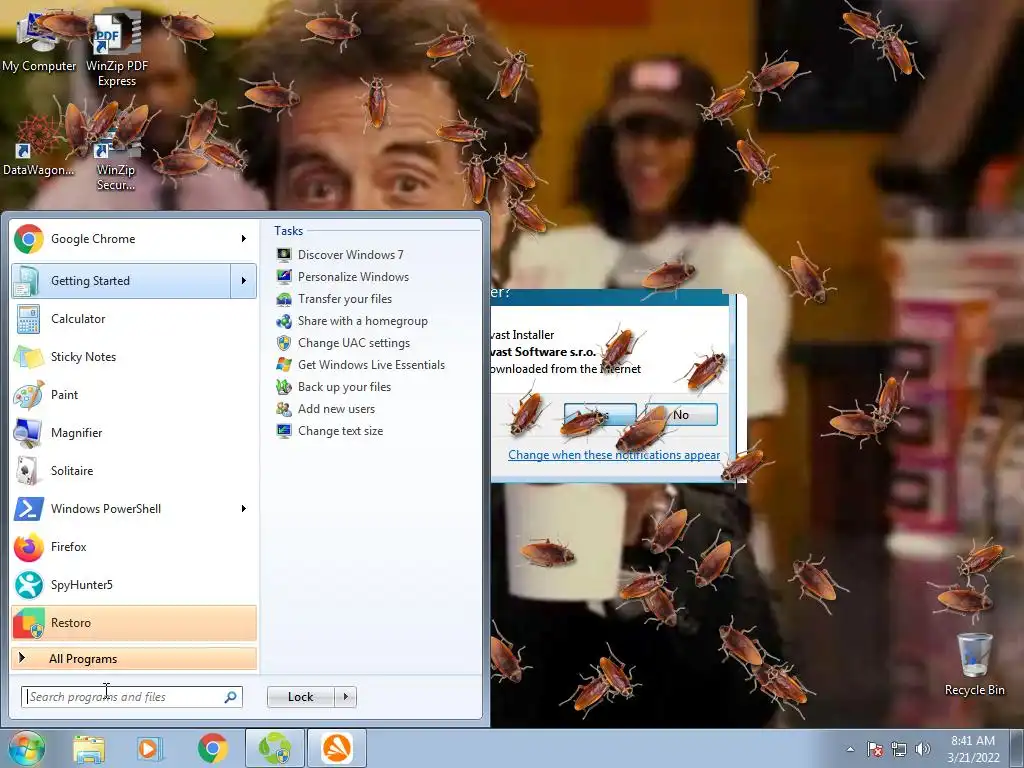The image size is (1024, 768).
Task: Open the Magnifier icon
Action: (27, 432)
